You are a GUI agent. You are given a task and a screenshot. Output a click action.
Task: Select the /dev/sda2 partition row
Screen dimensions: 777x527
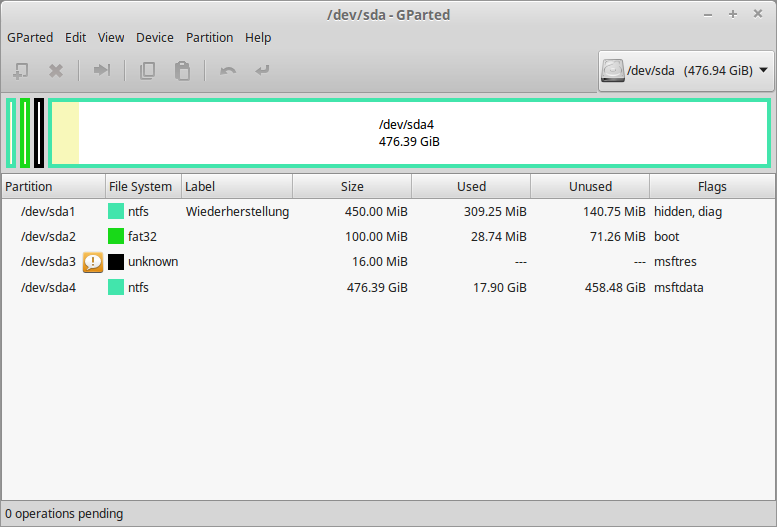388,236
